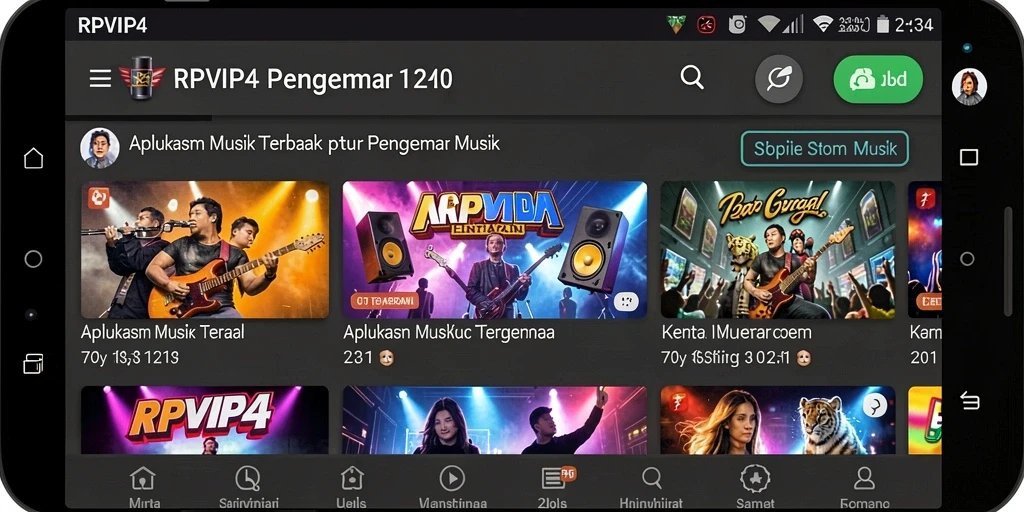The width and height of the screenshot is (1024, 512).
Task: Click the red badge on the white tiger thumbnail
Action: (x=678, y=402)
